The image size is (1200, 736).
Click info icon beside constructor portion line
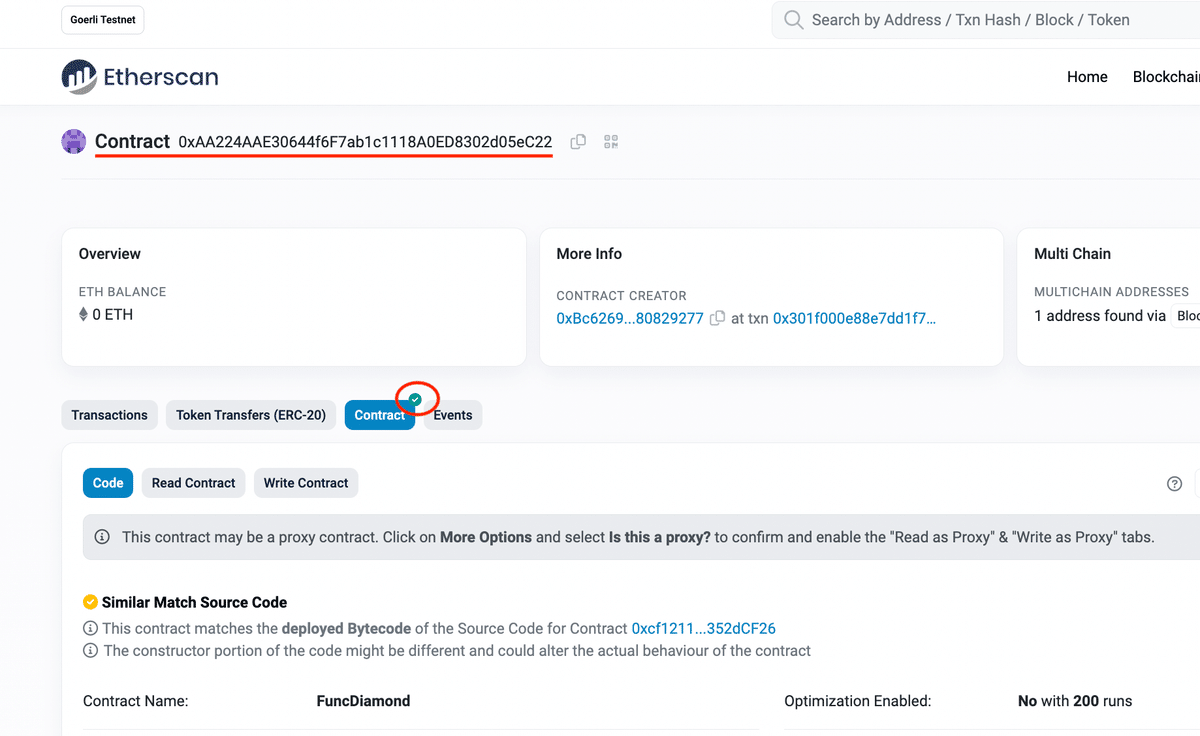click(91, 651)
